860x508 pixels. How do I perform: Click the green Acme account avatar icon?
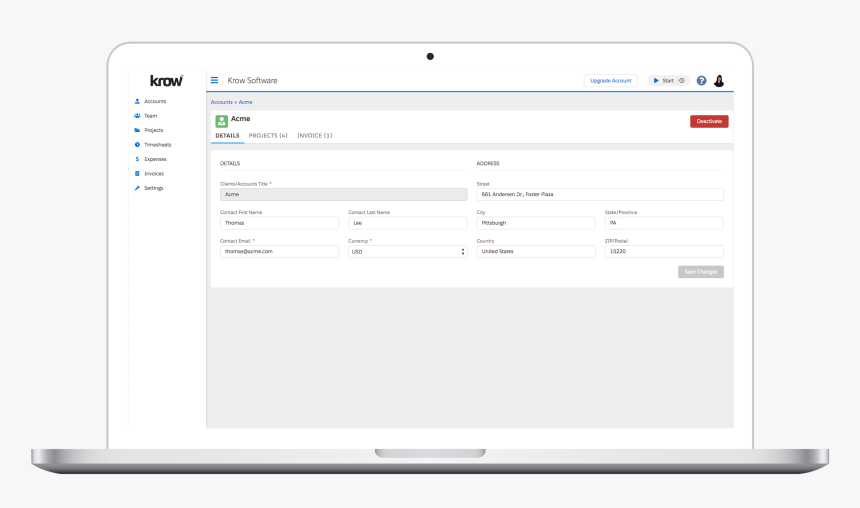click(222, 121)
